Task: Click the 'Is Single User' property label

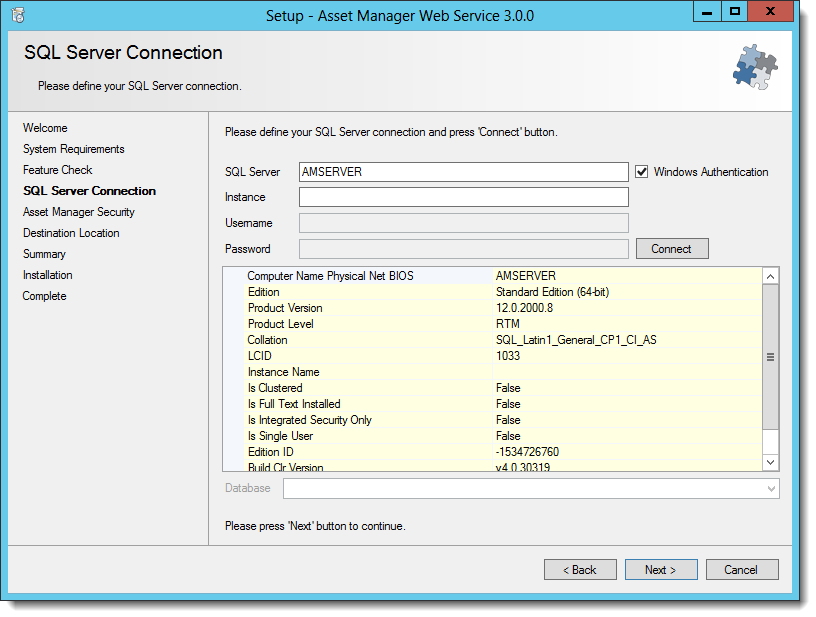Action: [x=280, y=436]
